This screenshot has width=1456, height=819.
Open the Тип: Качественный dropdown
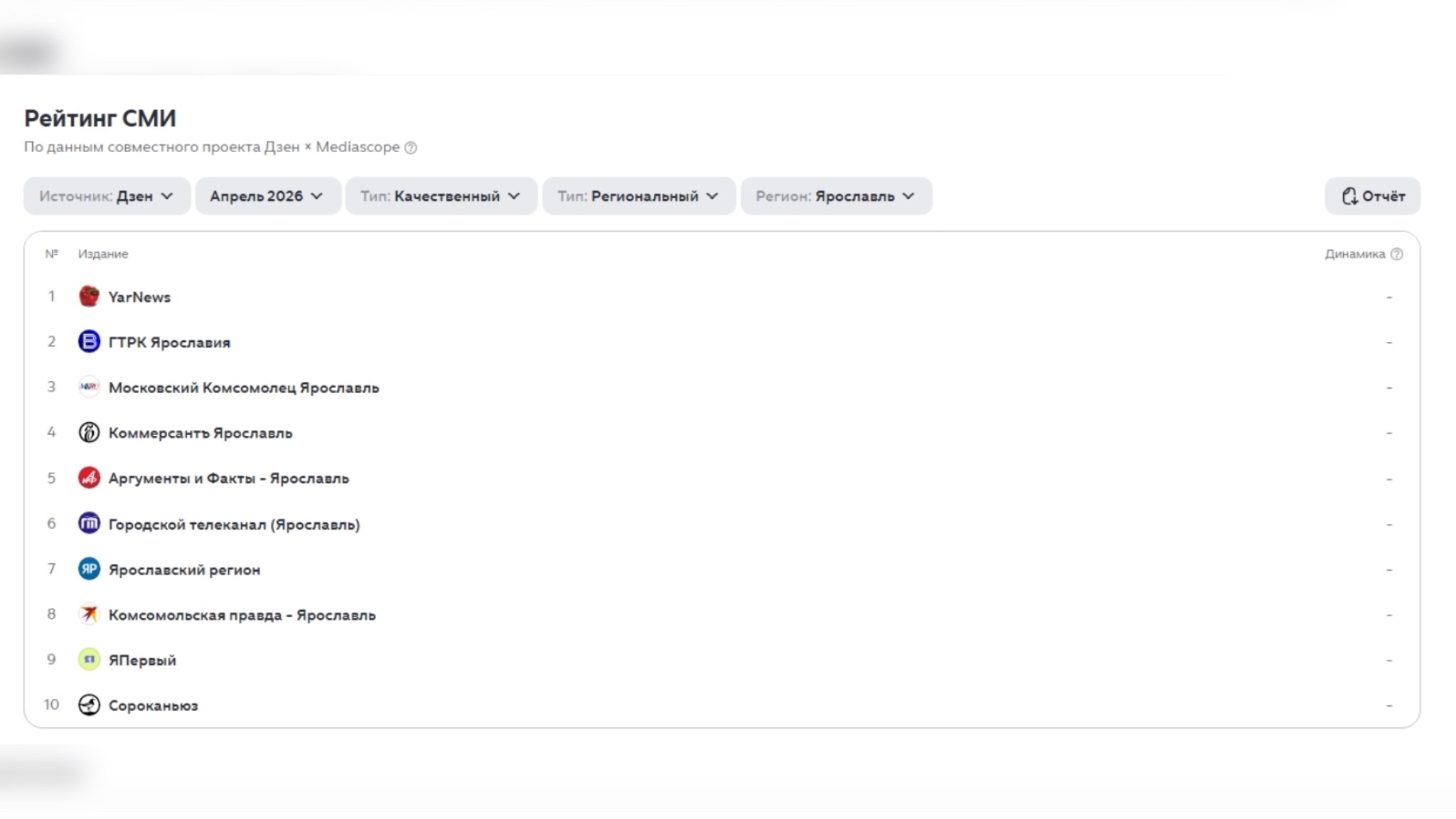click(441, 196)
